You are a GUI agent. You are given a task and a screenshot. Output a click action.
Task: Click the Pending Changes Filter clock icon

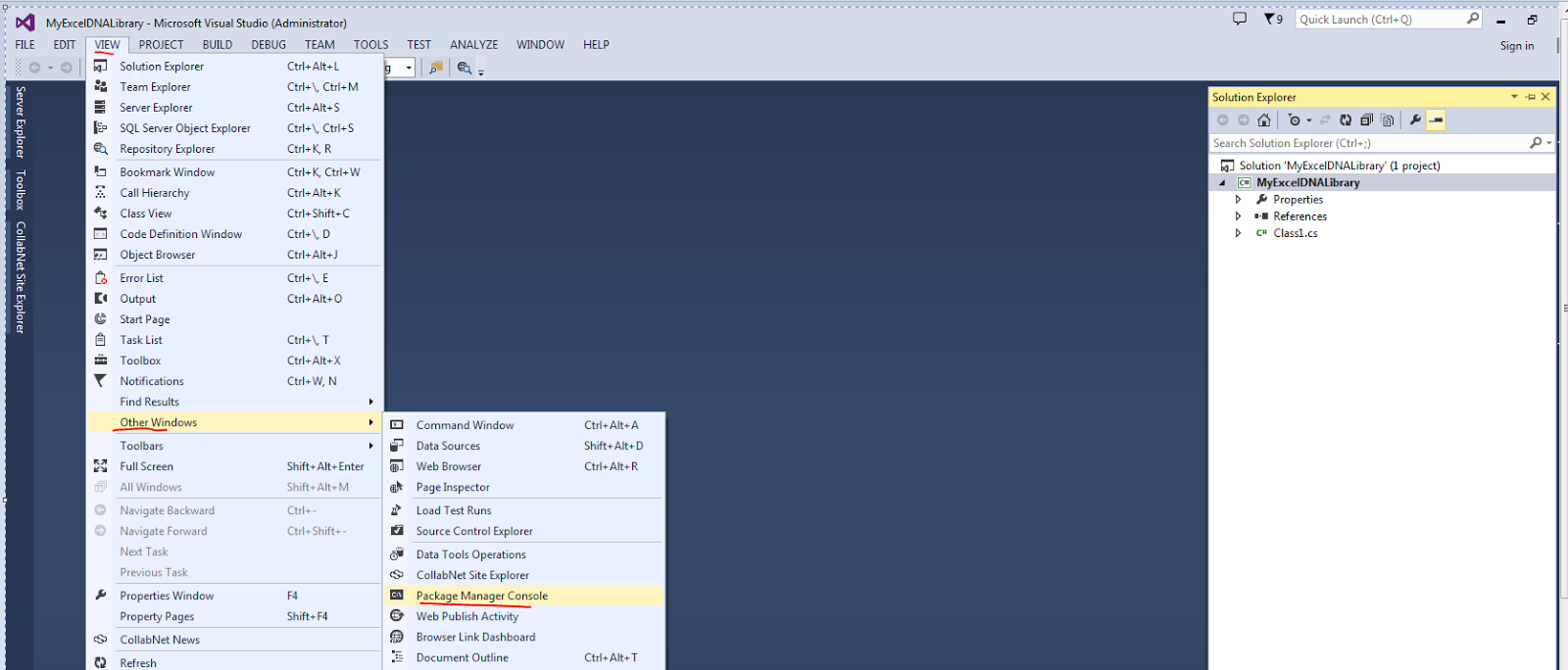click(1294, 120)
